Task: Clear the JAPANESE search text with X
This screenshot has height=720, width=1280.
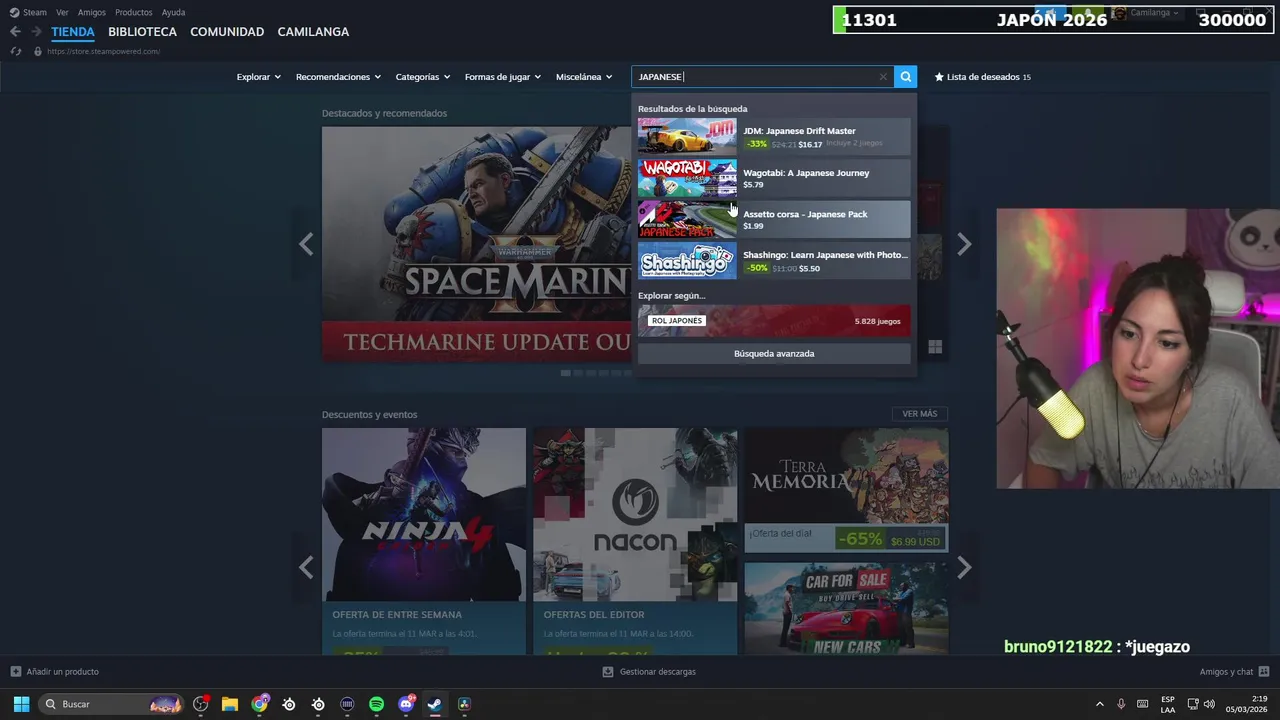Action: coord(883,77)
